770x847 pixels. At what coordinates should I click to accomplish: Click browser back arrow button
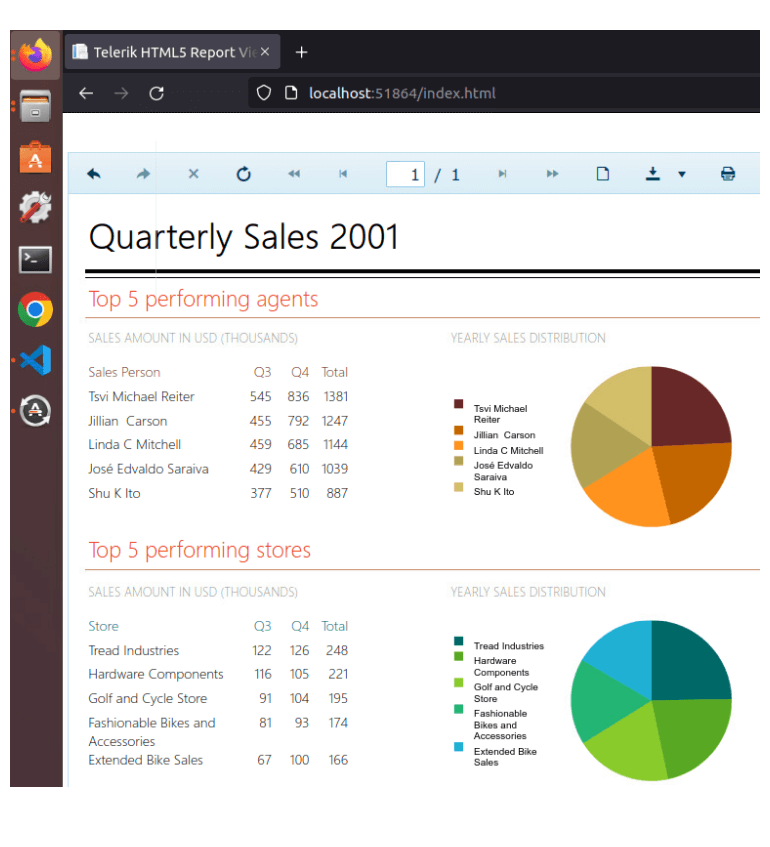86,93
